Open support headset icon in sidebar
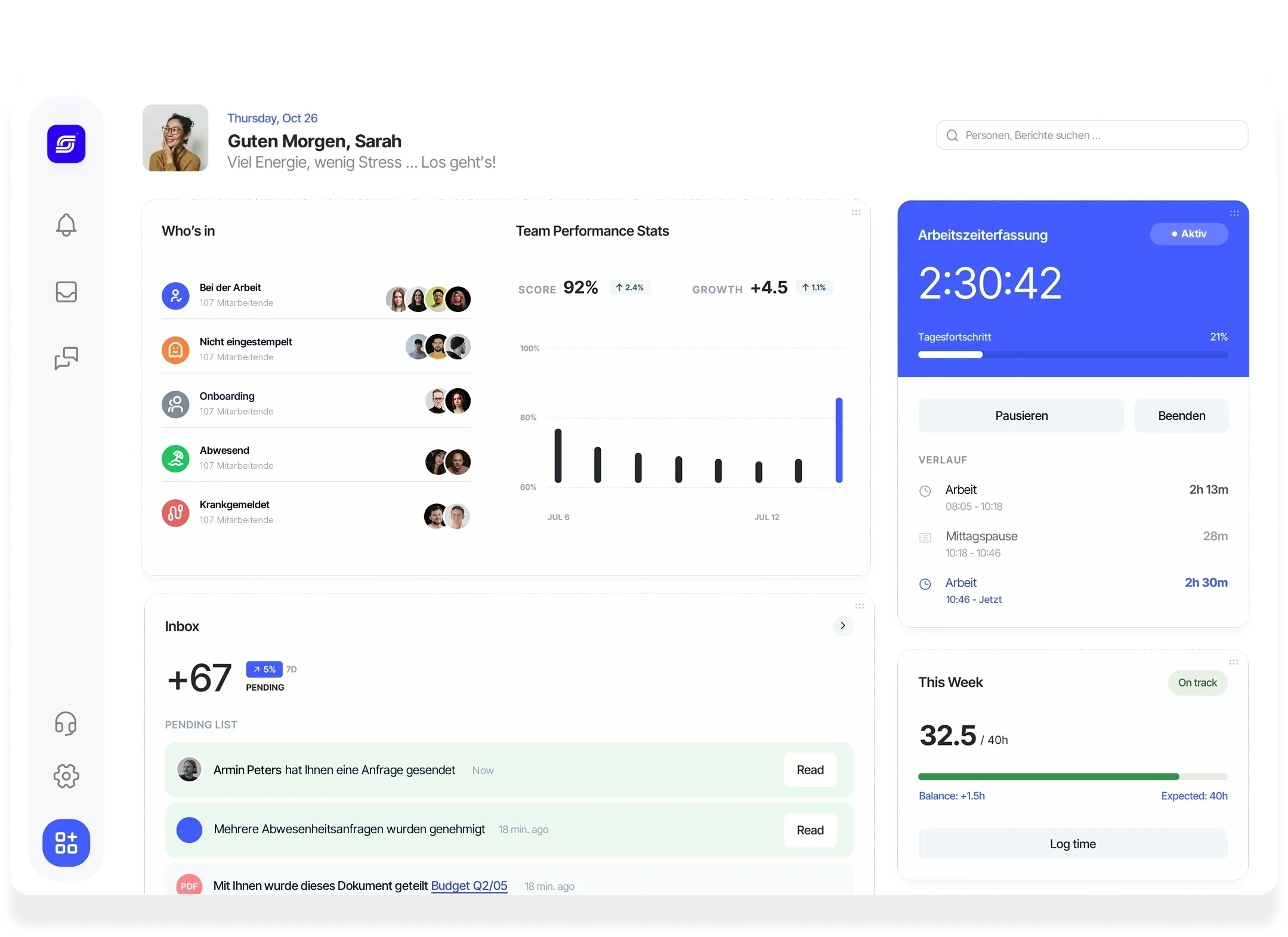 (66, 723)
